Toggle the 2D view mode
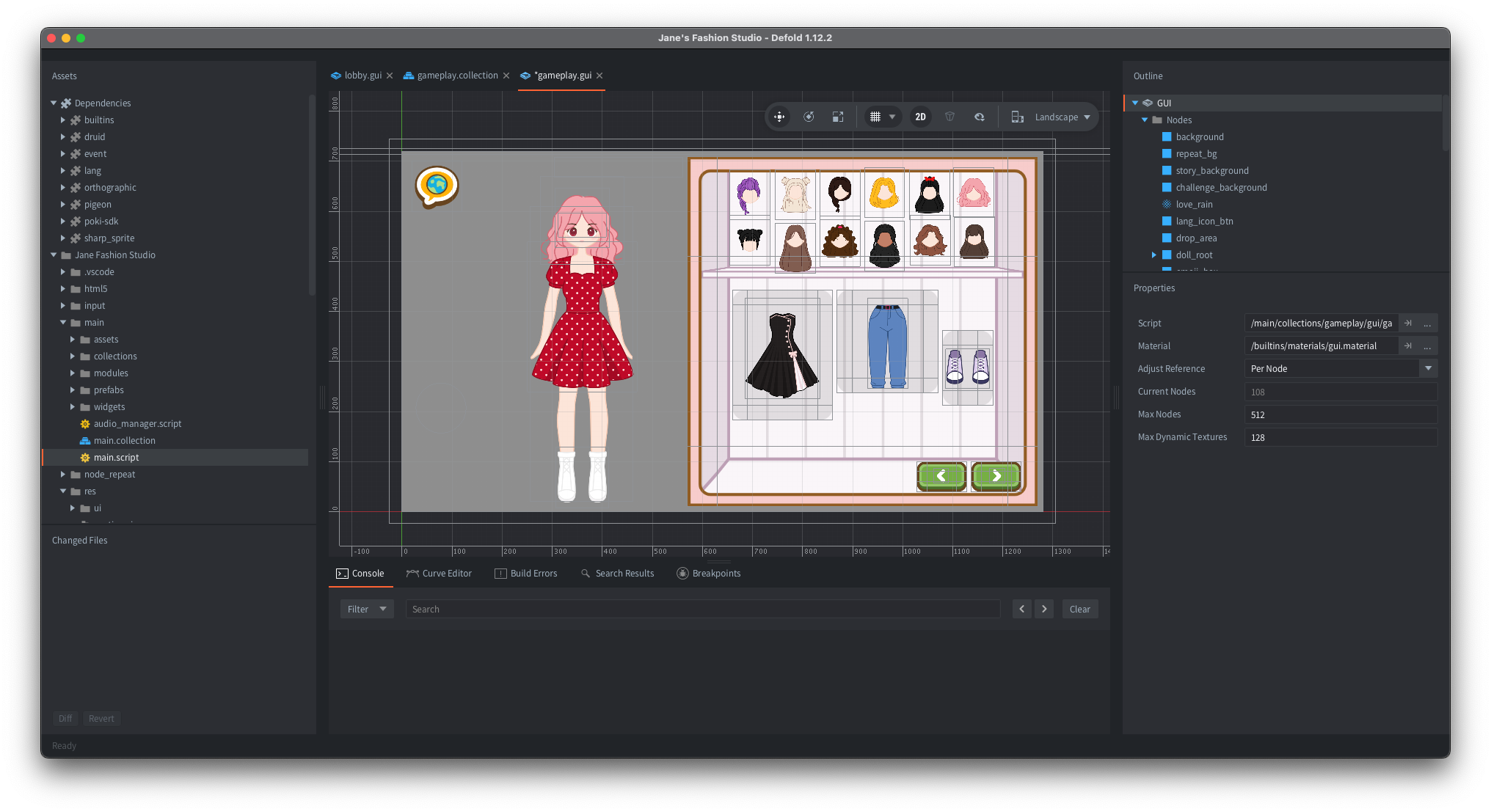This screenshot has width=1491, height=812. (920, 116)
